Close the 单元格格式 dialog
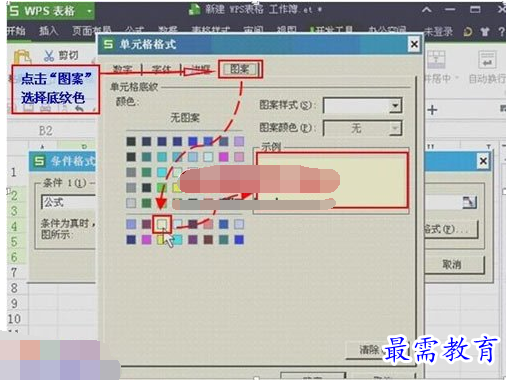The height and width of the screenshot is (381, 506). click(414, 44)
